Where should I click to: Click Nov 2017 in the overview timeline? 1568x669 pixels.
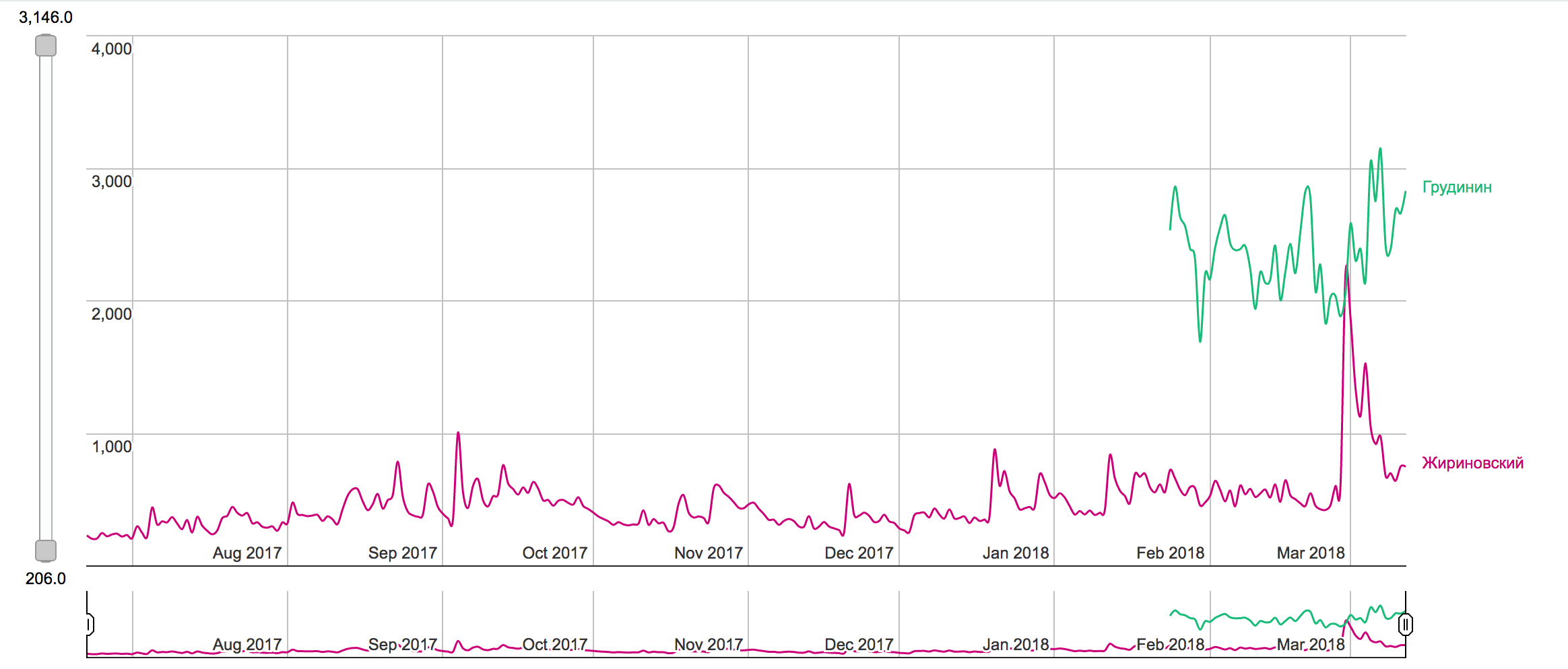coord(709,645)
